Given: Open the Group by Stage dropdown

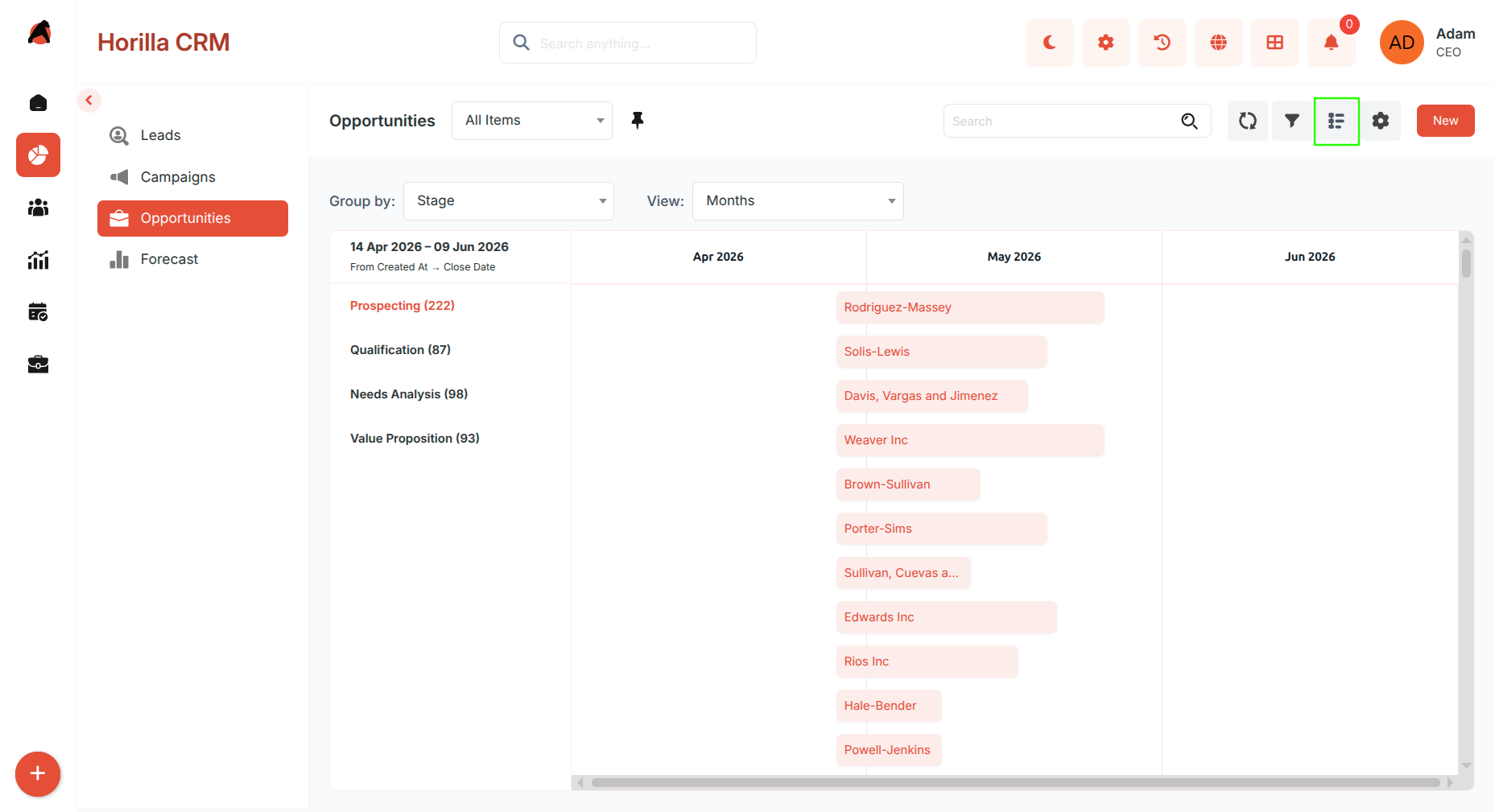Looking at the screenshot, I should pyautogui.click(x=509, y=201).
